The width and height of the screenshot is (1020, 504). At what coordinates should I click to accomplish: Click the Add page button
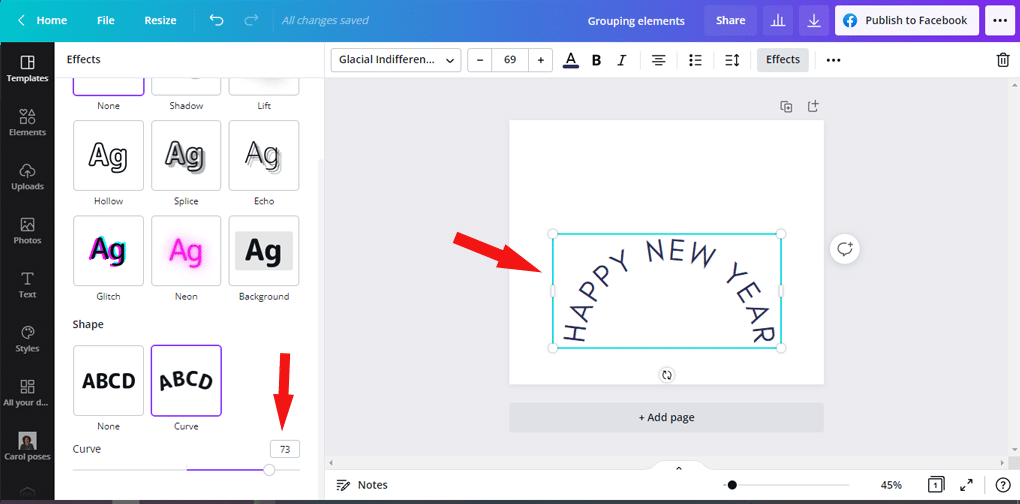[666, 418]
